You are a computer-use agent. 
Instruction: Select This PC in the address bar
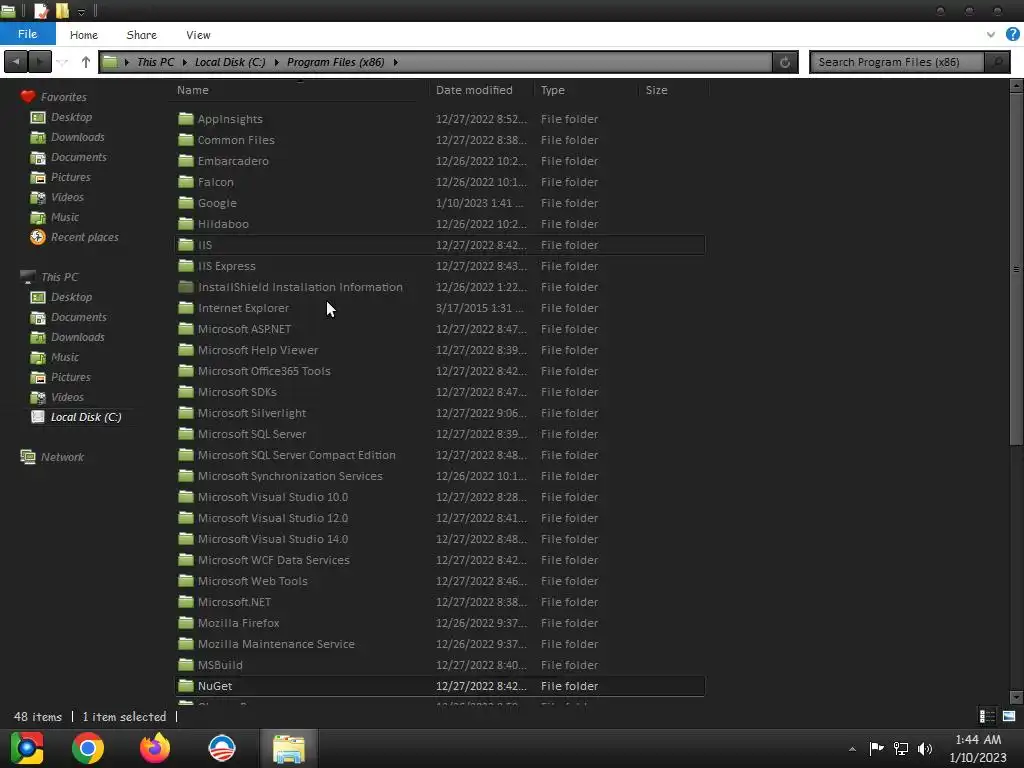pyautogui.click(x=155, y=62)
